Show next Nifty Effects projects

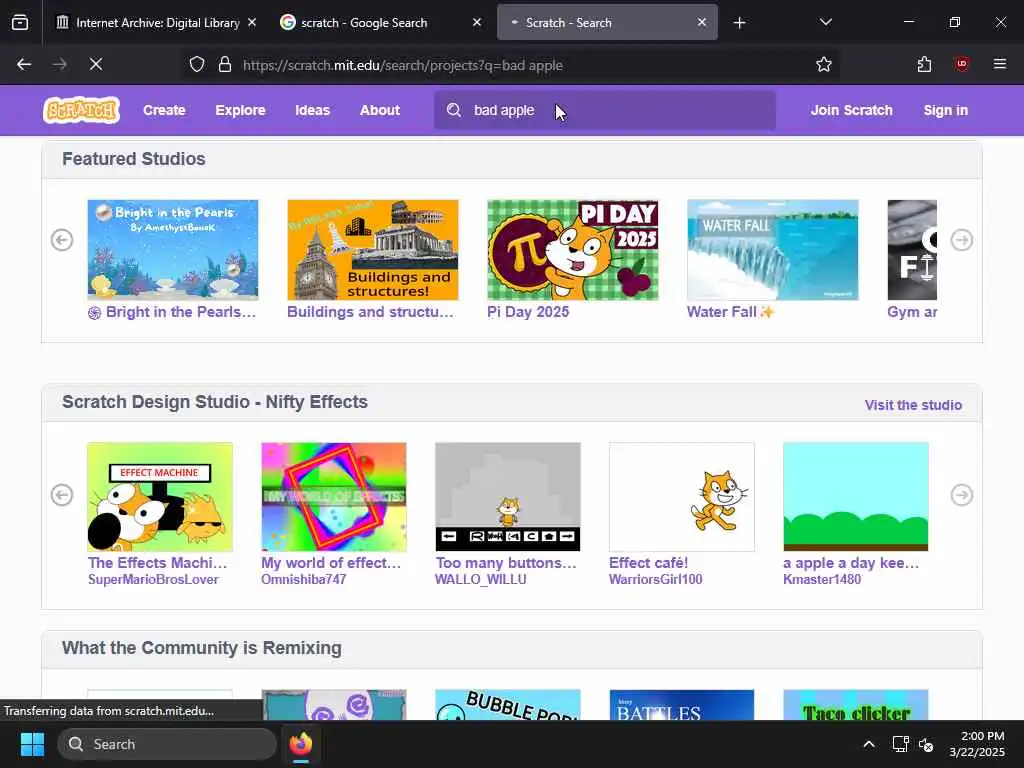(961, 495)
